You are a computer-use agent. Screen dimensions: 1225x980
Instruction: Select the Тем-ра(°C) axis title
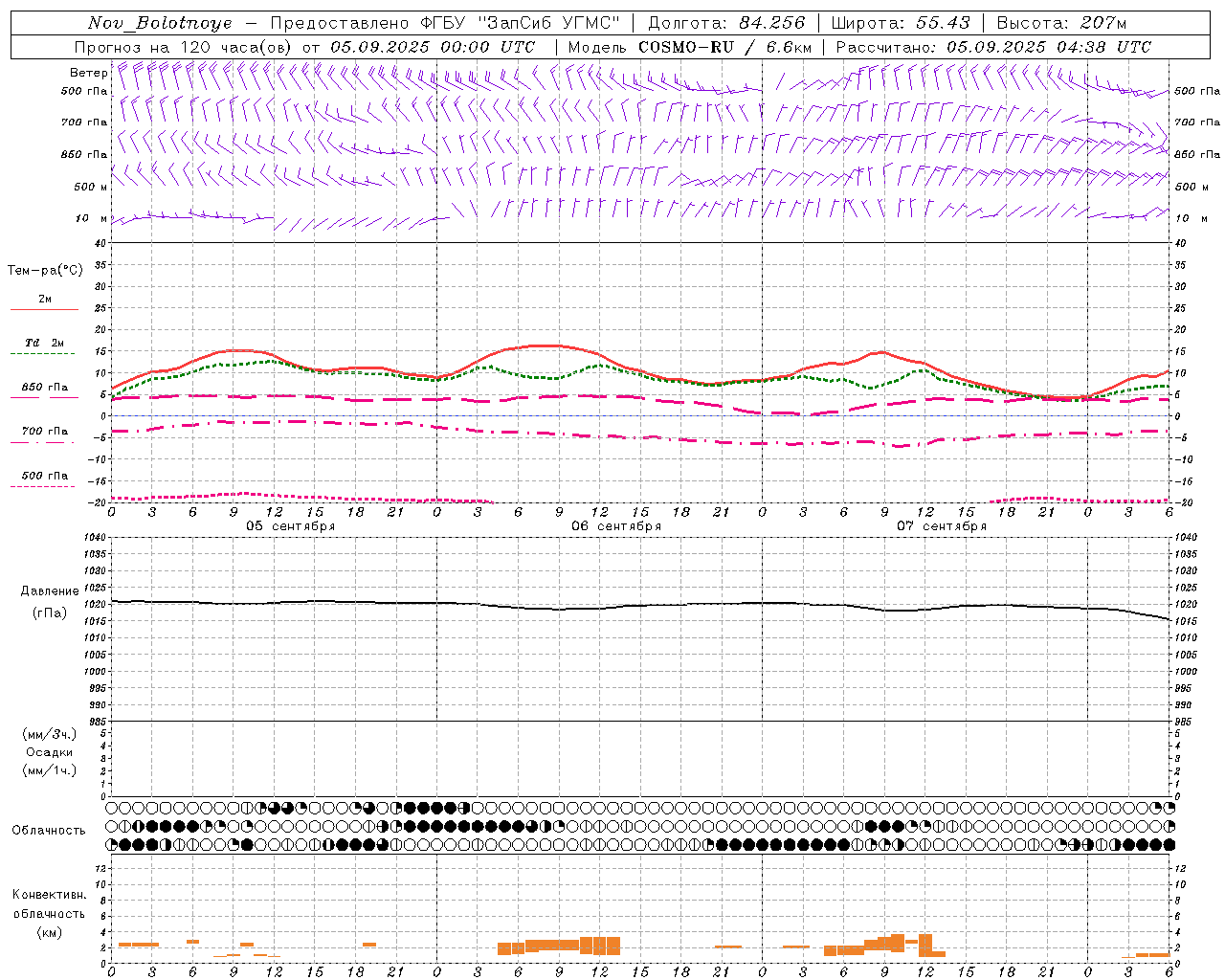click(x=45, y=271)
